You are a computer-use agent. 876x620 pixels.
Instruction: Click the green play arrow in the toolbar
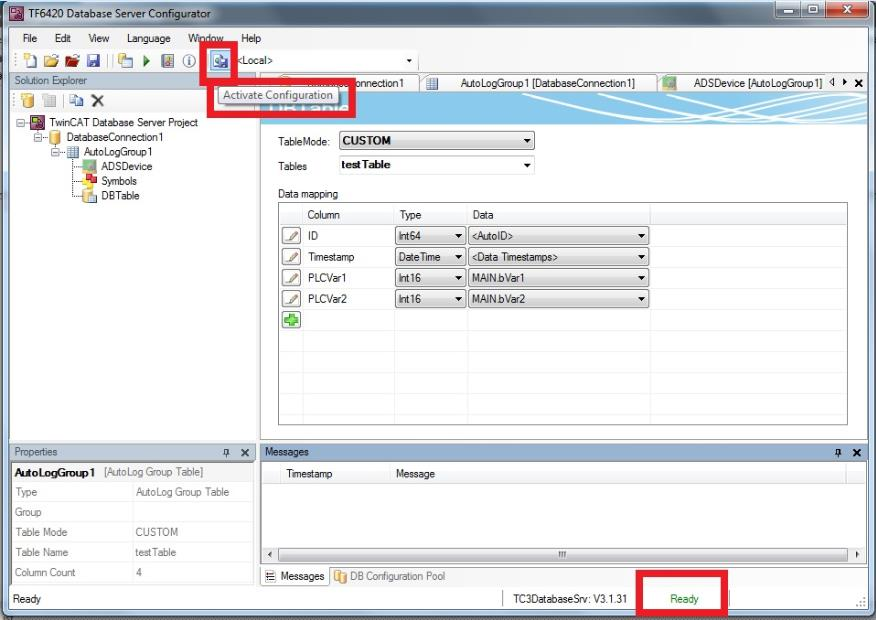(146, 60)
